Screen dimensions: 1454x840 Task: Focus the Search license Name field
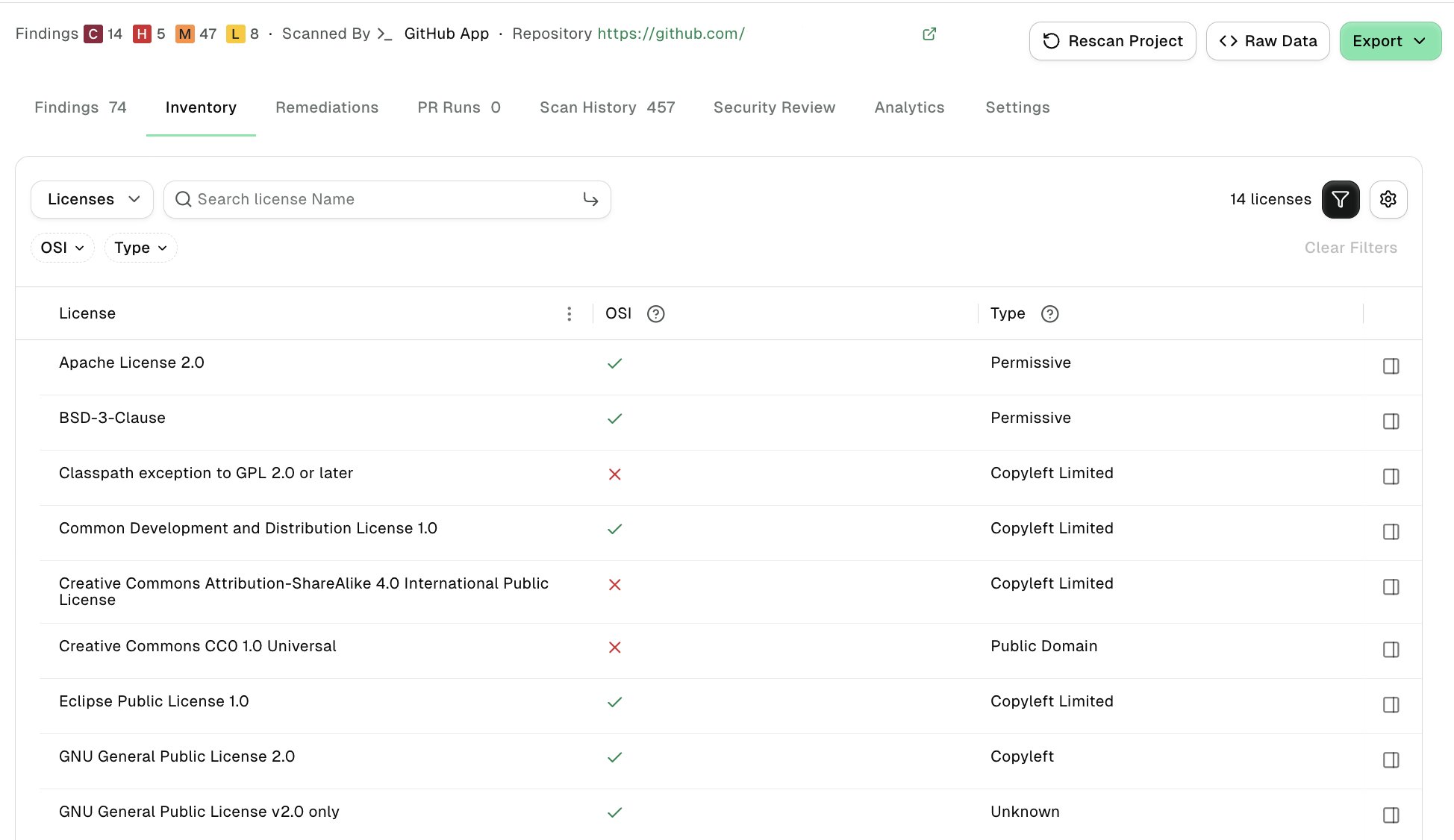pos(387,199)
